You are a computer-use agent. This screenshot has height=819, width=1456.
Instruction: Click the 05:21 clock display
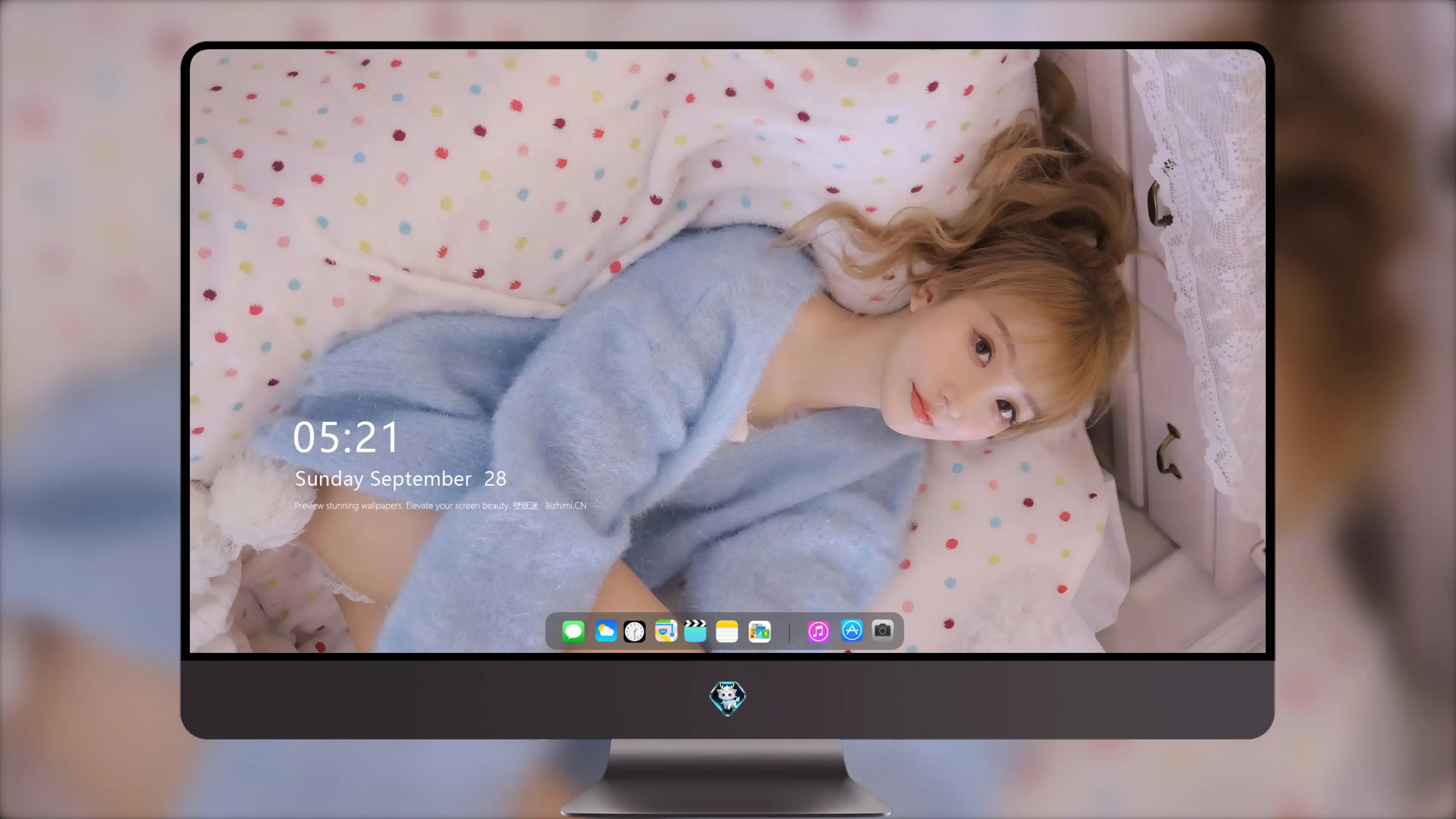click(x=345, y=438)
